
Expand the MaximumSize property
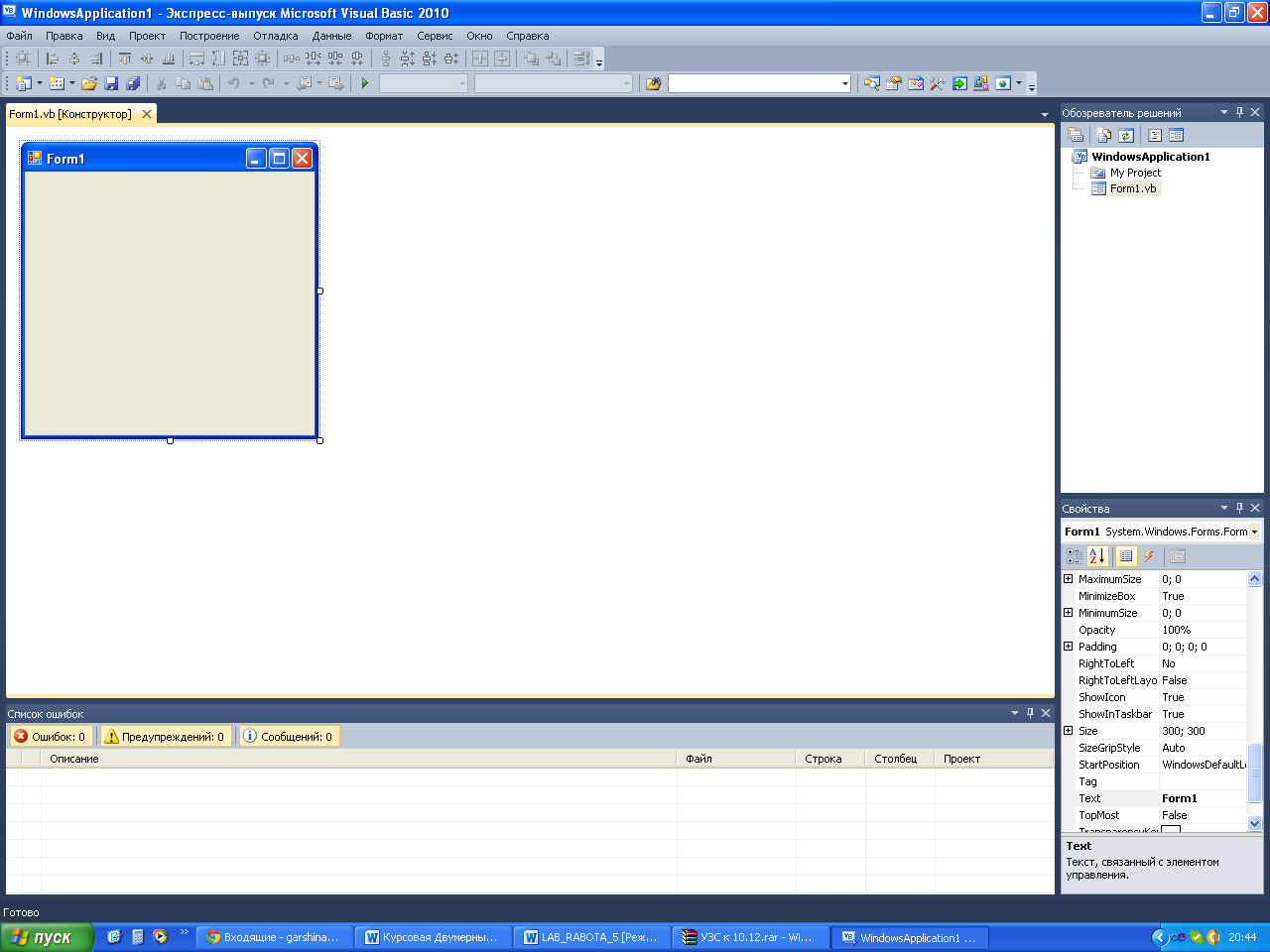click(1069, 579)
